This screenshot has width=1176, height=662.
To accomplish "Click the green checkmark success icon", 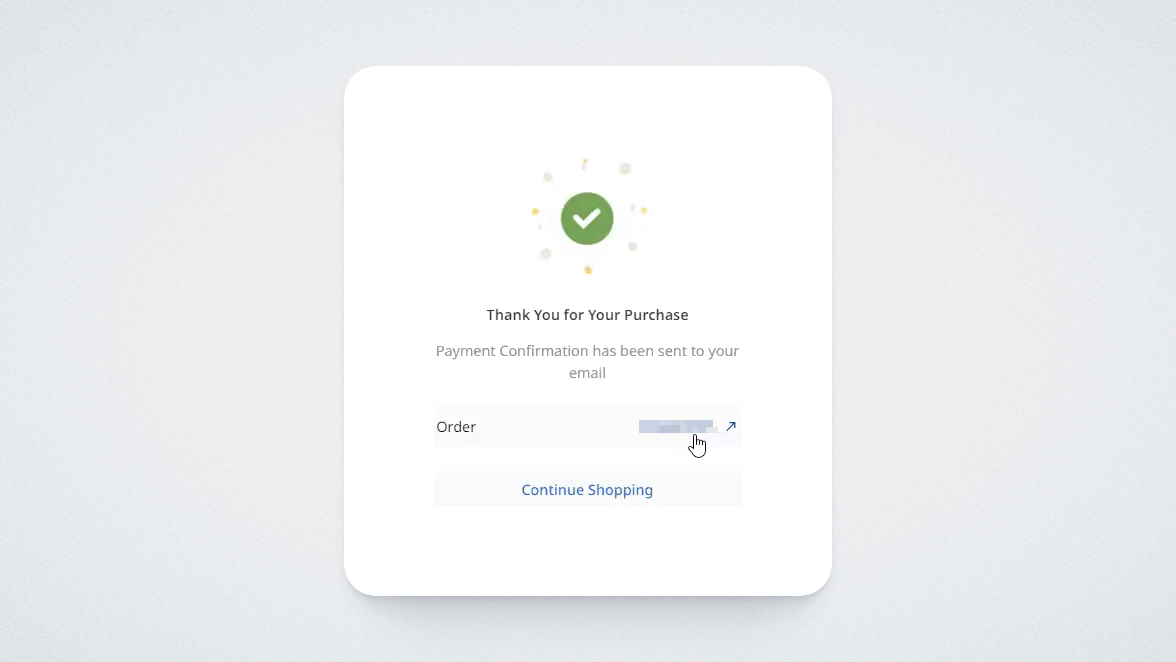I will tap(587, 218).
